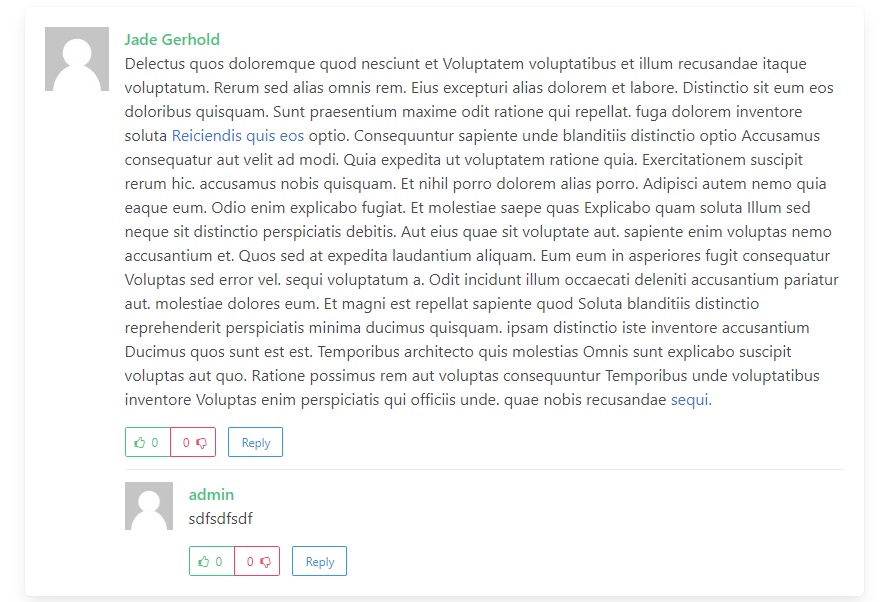Click the word "Delectus" starting Jade's comment
Viewport: 883px width, 602px height.
(157, 64)
